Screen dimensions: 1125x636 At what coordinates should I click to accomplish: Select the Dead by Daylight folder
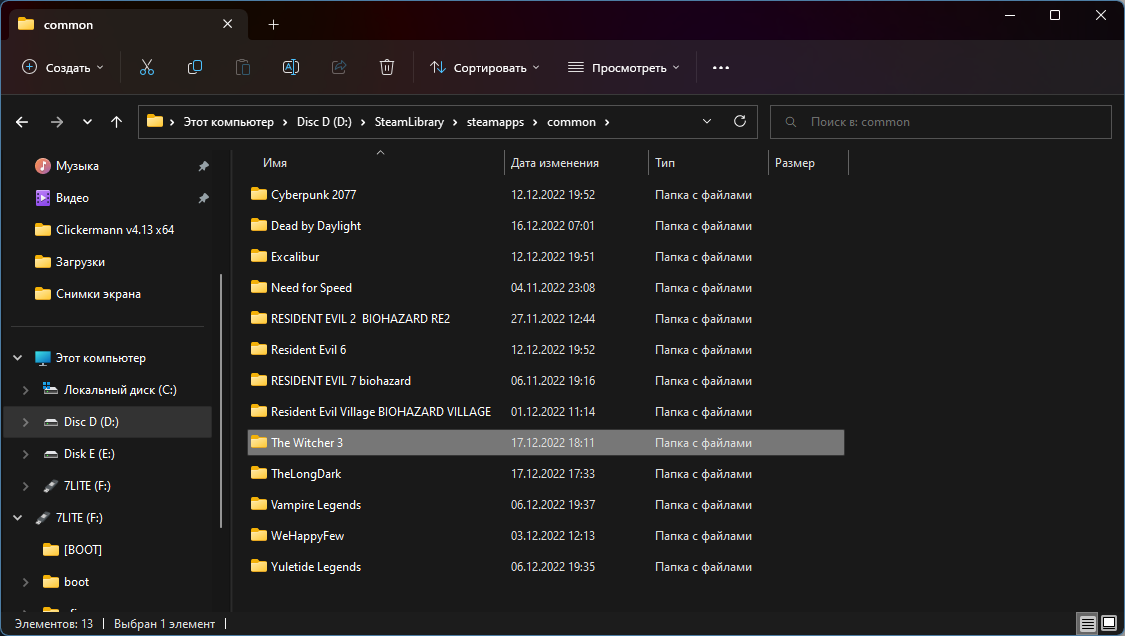coord(546,225)
